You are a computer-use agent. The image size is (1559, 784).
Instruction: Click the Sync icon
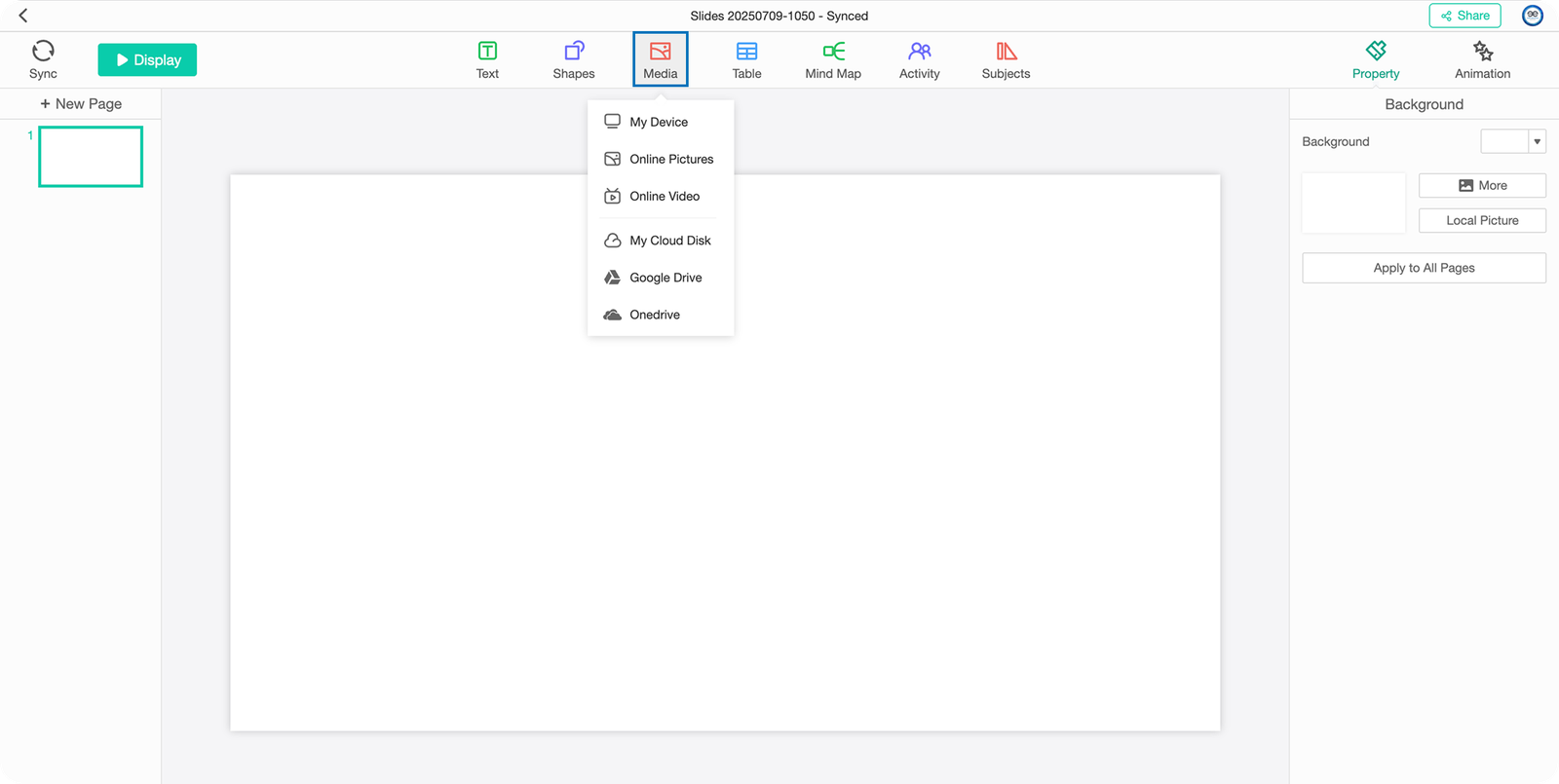(x=43, y=52)
